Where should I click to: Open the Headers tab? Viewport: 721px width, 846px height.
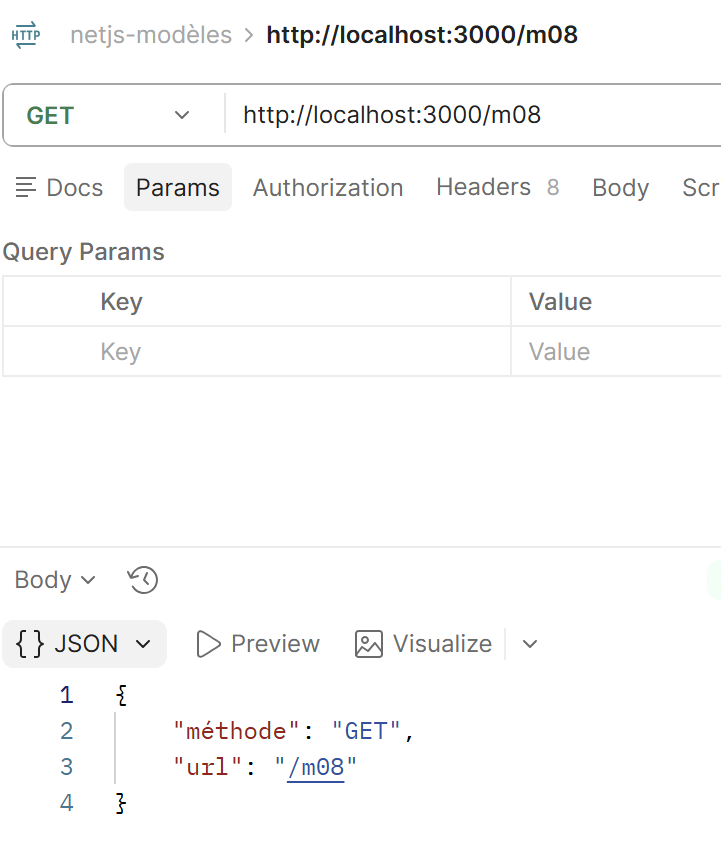498,187
